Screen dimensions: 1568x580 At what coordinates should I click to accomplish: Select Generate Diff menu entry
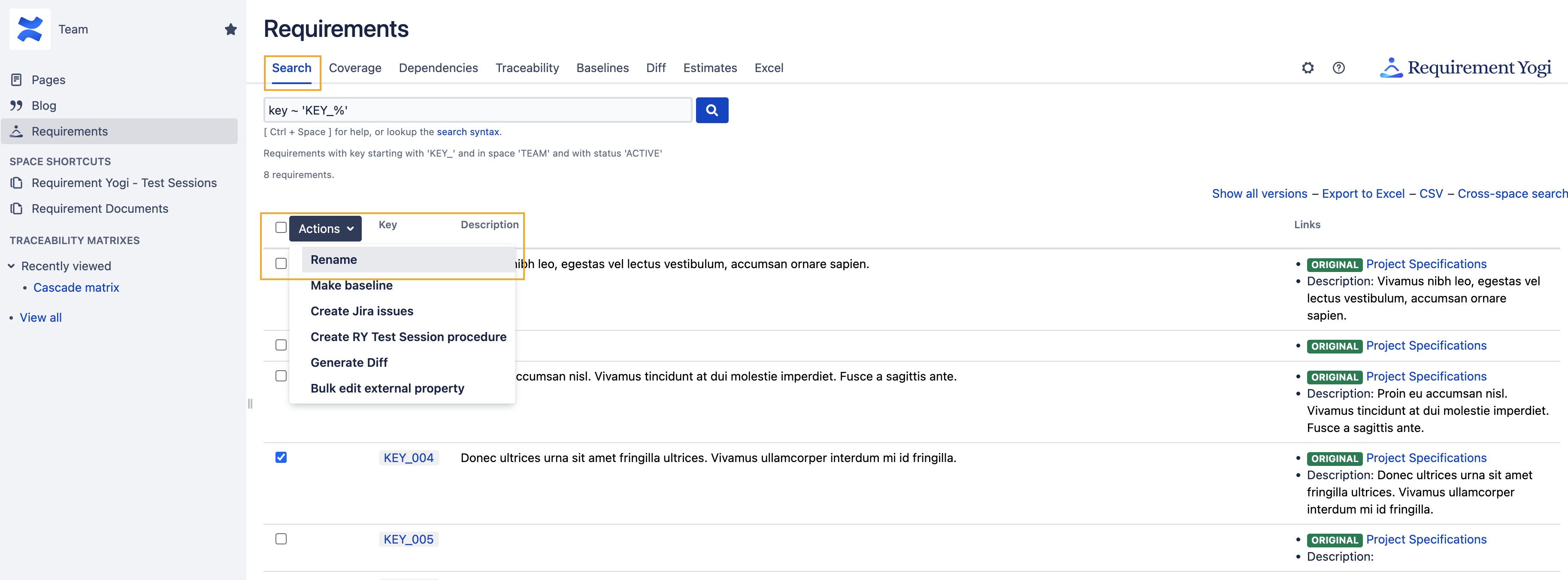[x=349, y=363]
